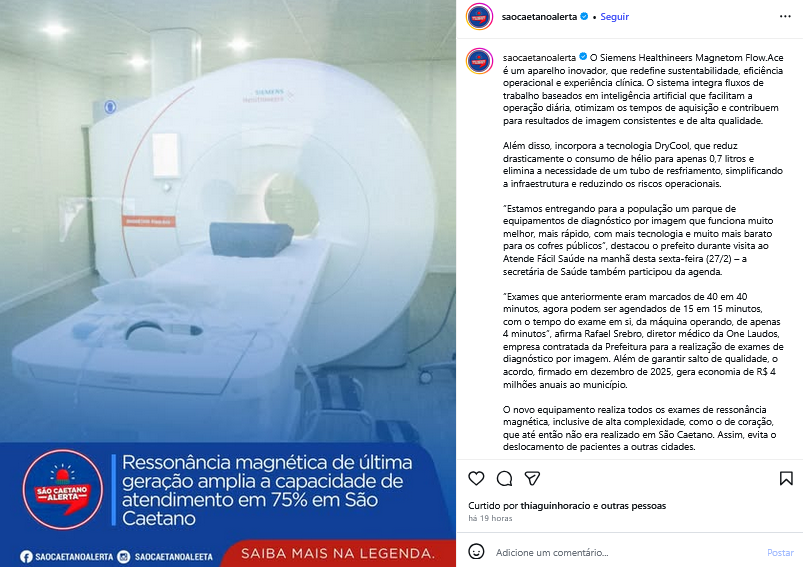Screen dimensions: 803x567
Task: Click the MRI machine post image
Action: pyautogui.click(x=228, y=220)
